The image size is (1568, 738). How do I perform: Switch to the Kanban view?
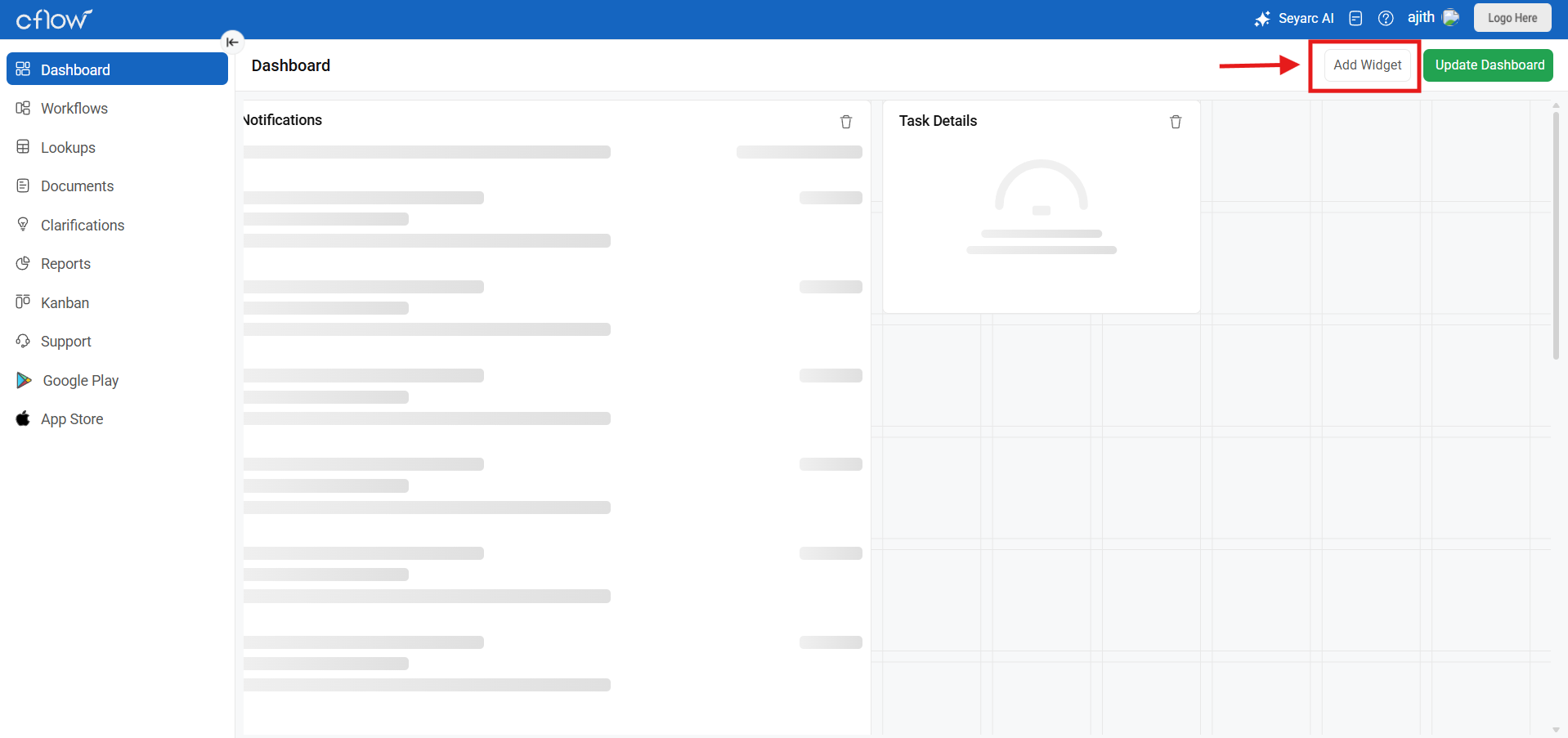[x=65, y=303]
